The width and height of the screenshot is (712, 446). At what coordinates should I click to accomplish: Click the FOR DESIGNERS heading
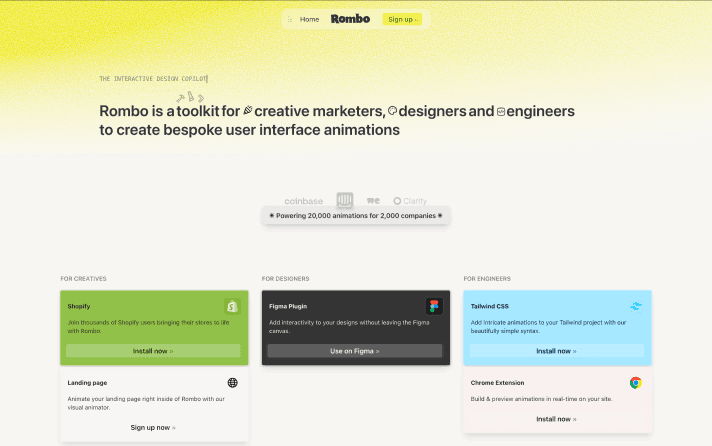(x=286, y=279)
